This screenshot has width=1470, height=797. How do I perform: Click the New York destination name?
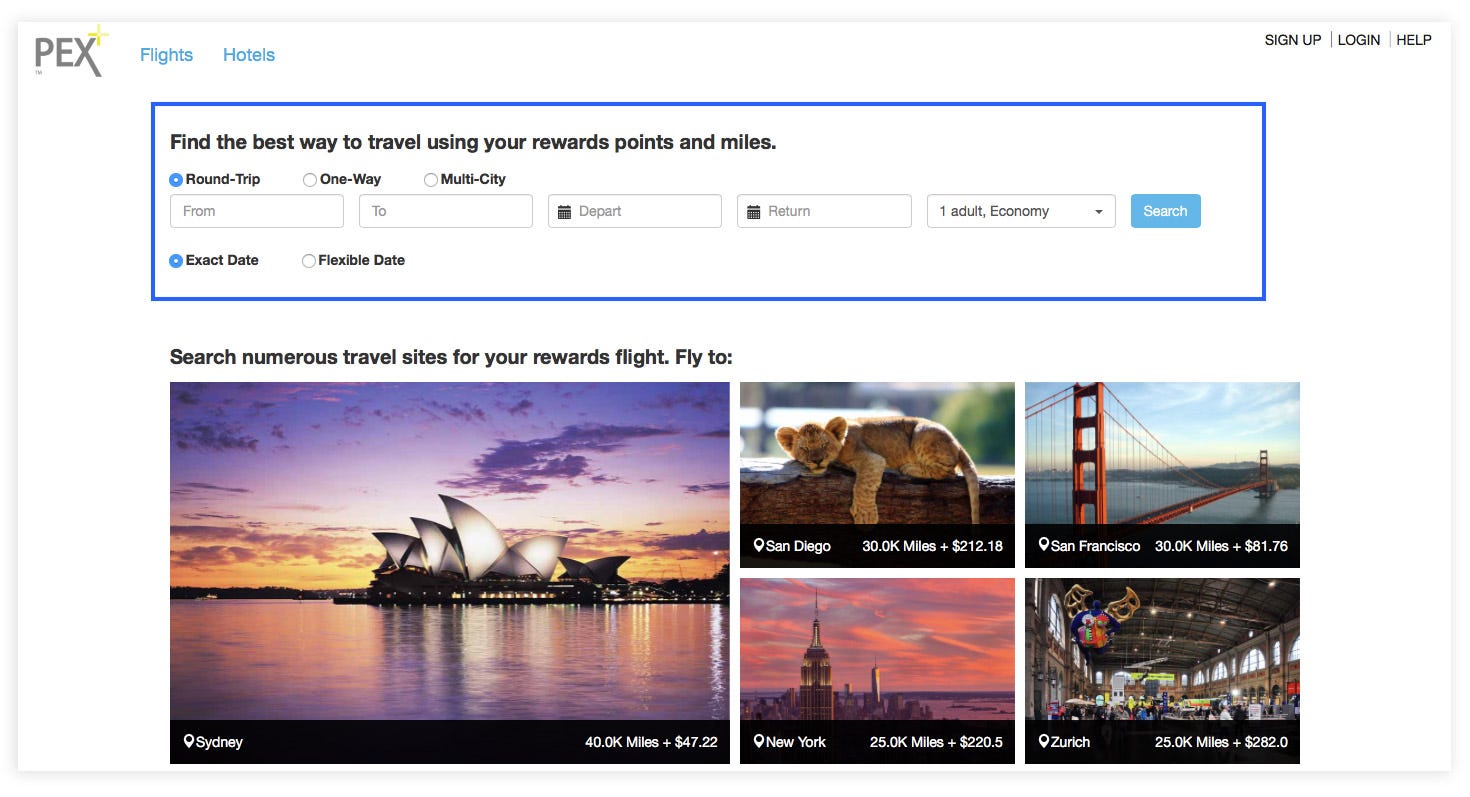point(796,742)
